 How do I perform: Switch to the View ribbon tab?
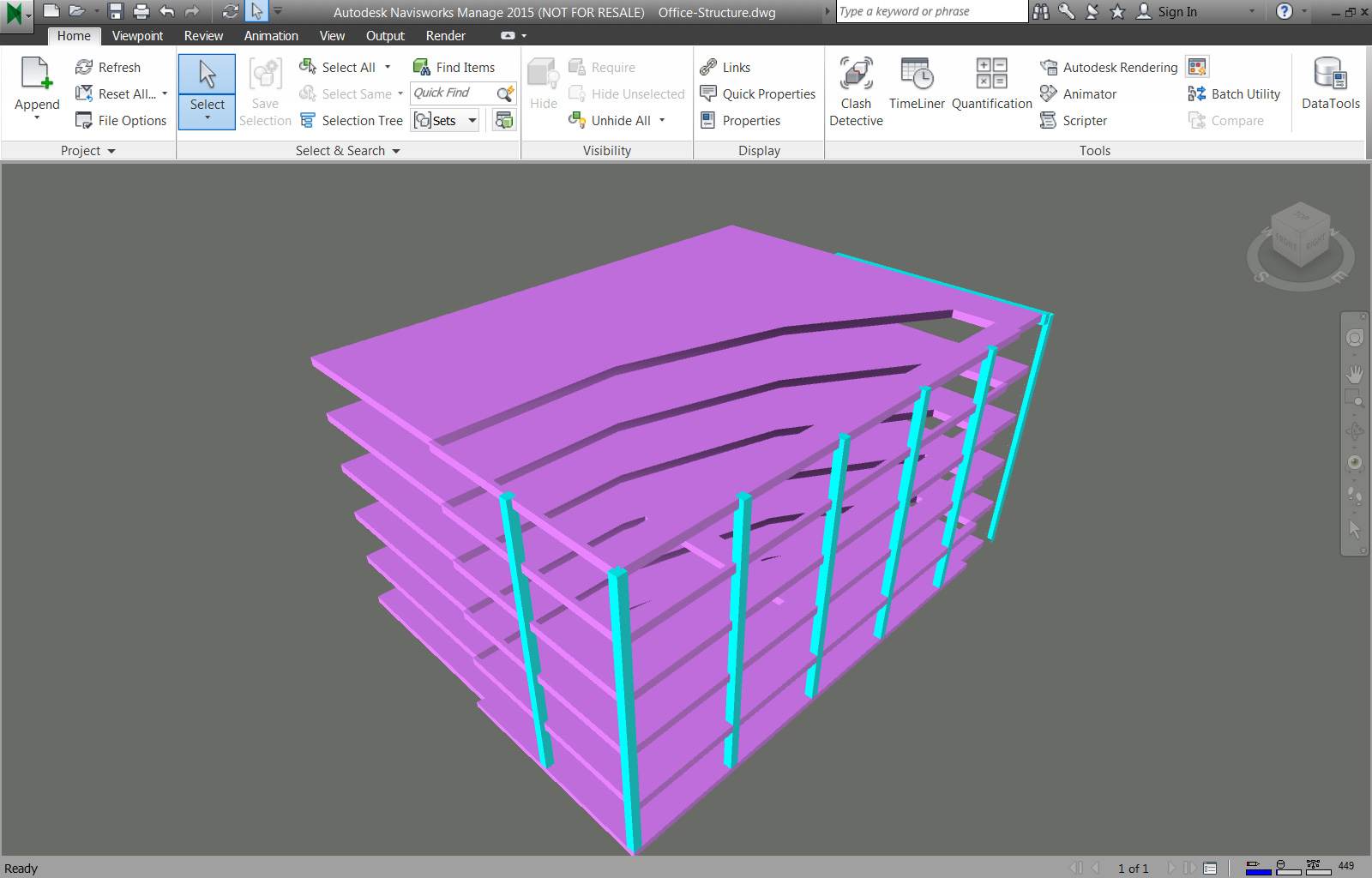pyautogui.click(x=332, y=35)
